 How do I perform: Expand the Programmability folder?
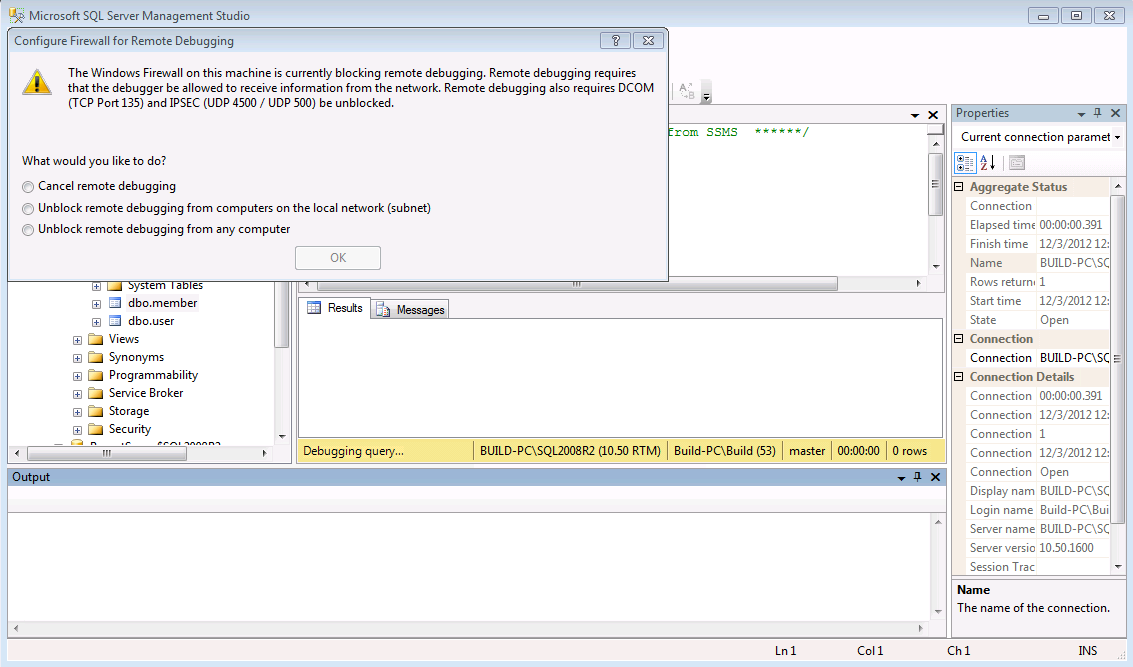tap(77, 376)
